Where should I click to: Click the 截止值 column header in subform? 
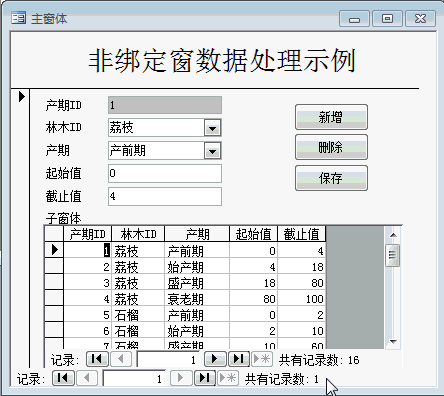click(301, 234)
